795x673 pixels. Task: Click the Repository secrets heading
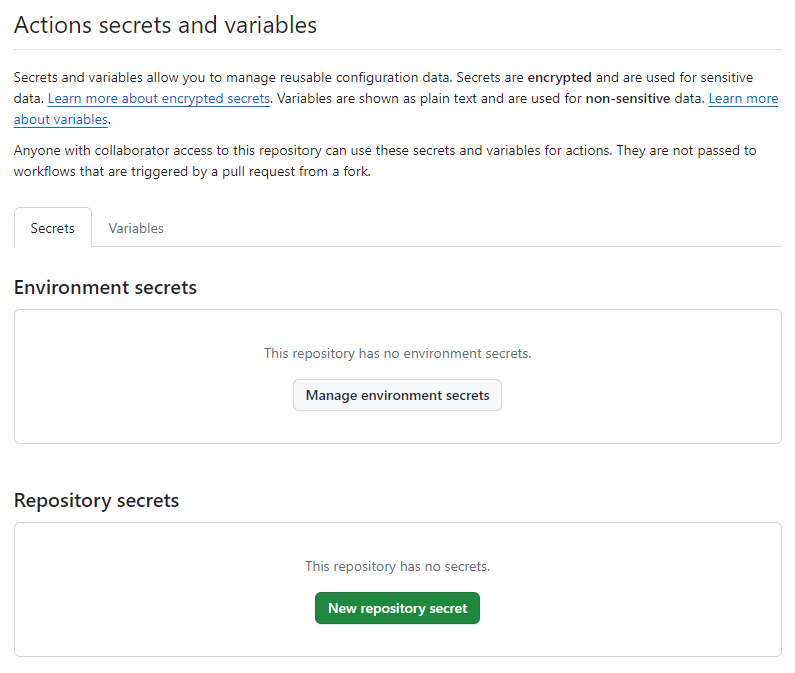pos(96,501)
